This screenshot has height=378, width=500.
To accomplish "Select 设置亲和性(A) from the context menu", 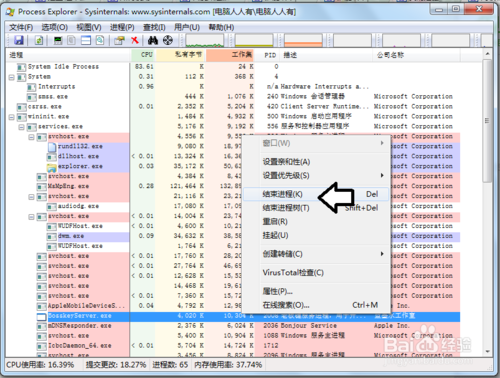I will [316, 162].
